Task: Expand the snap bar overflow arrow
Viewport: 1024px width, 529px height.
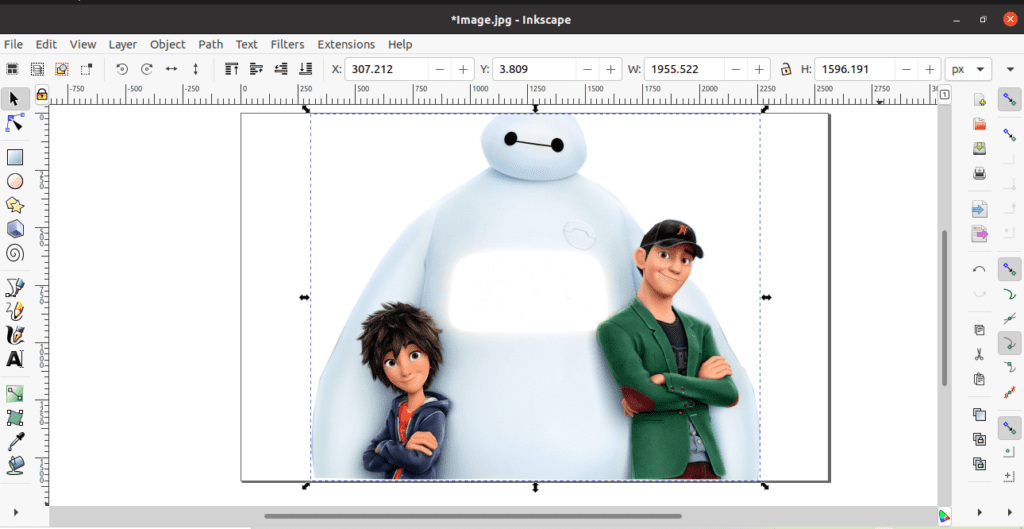Action: pyautogui.click(x=1010, y=512)
